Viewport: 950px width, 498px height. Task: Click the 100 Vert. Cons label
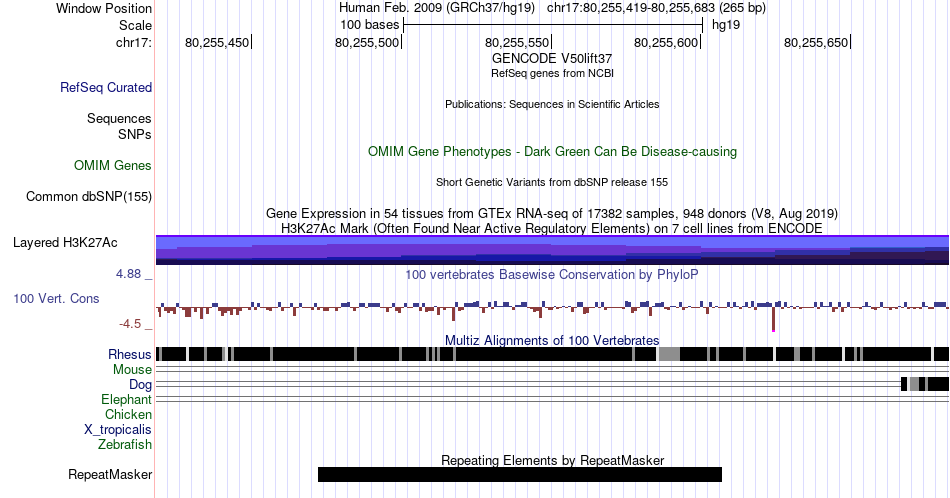56,298
